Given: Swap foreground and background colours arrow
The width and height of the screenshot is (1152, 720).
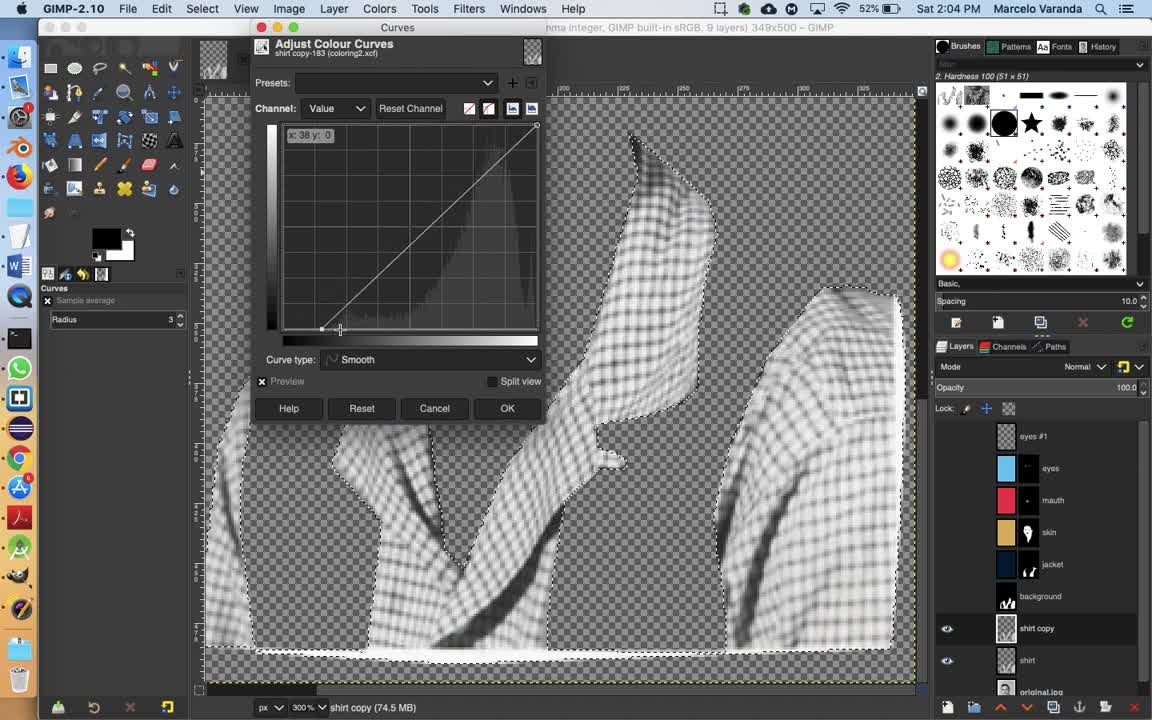Looking at the screenshot, I should pyautogui.click(x=130, y=233).
